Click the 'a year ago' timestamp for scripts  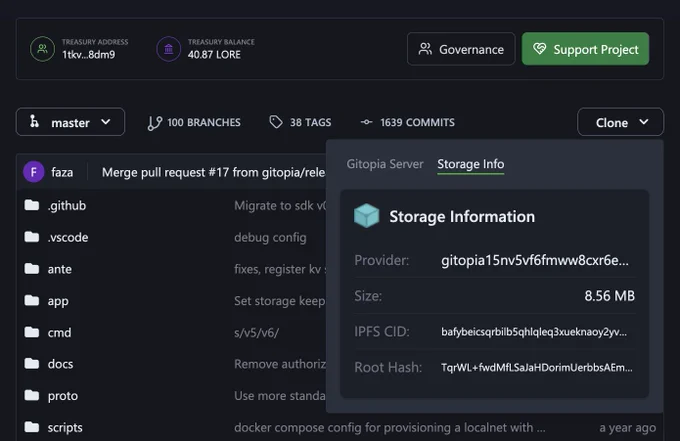click(x=628, y=428)
